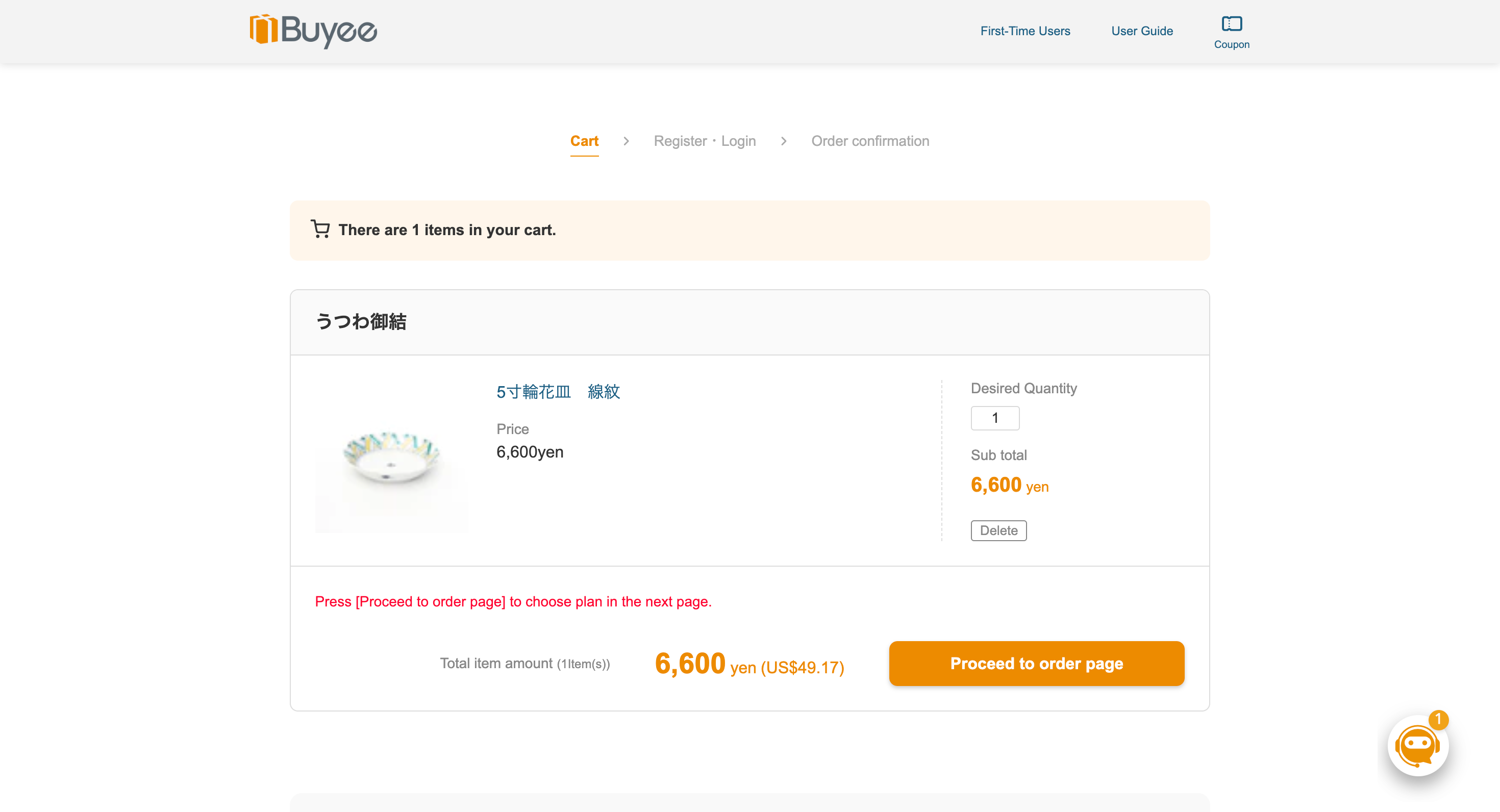Viewport: 1500px width, 812px height.
Task: Click the うつわ御結 shop name heading
Action: tap(361, 321)
